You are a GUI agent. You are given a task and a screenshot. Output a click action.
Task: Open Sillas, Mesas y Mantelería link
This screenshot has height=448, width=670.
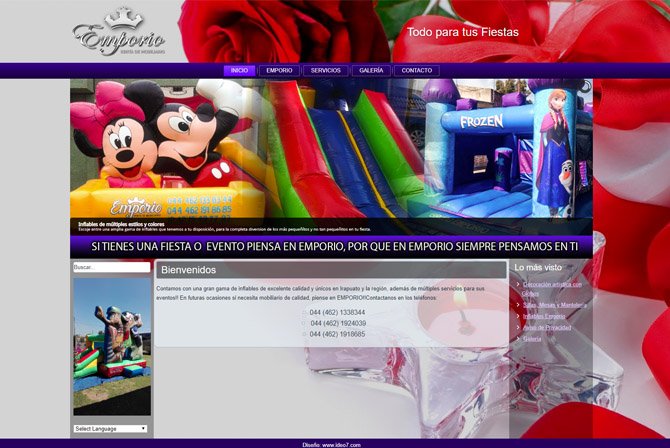[x=554, y=304]
